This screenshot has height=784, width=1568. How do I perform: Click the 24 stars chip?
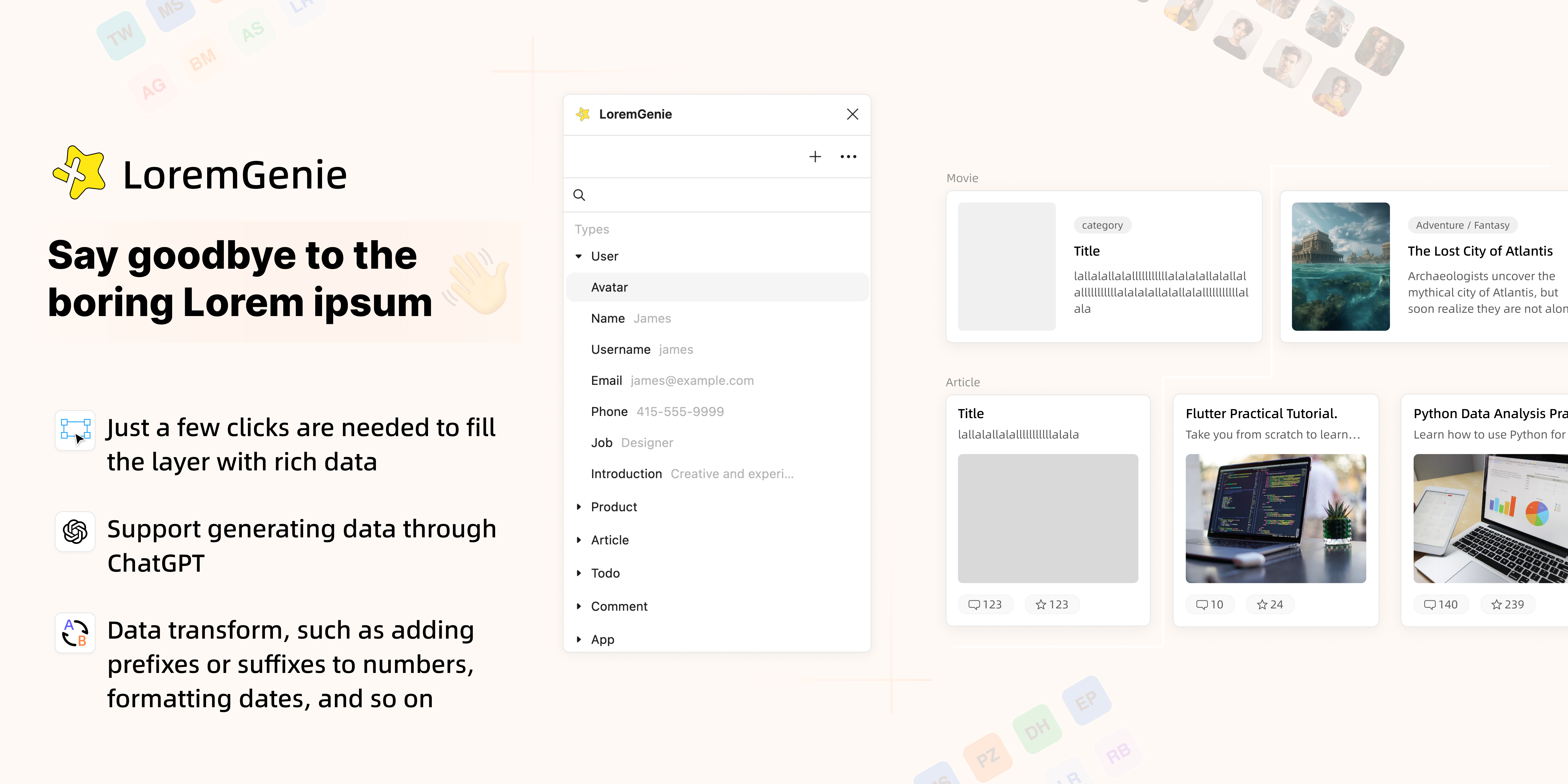(1270, 604)
